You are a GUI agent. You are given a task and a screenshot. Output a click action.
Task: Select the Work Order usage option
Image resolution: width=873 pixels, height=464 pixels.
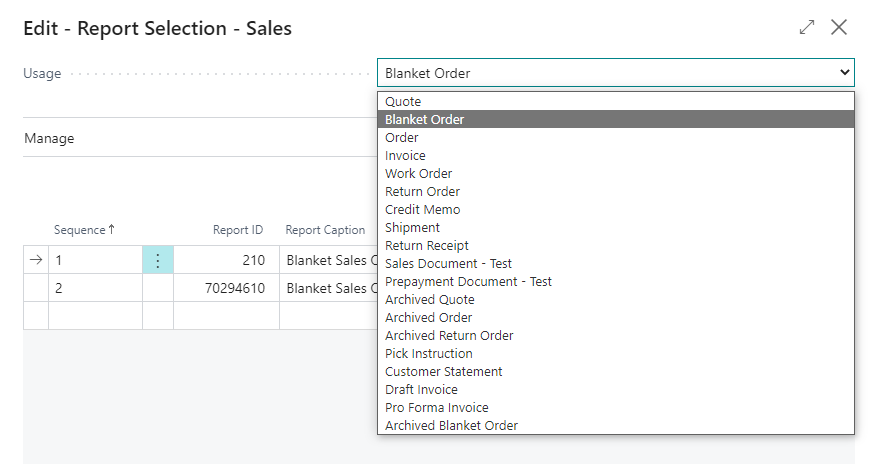pyautogui.click(x=418, y=174)
